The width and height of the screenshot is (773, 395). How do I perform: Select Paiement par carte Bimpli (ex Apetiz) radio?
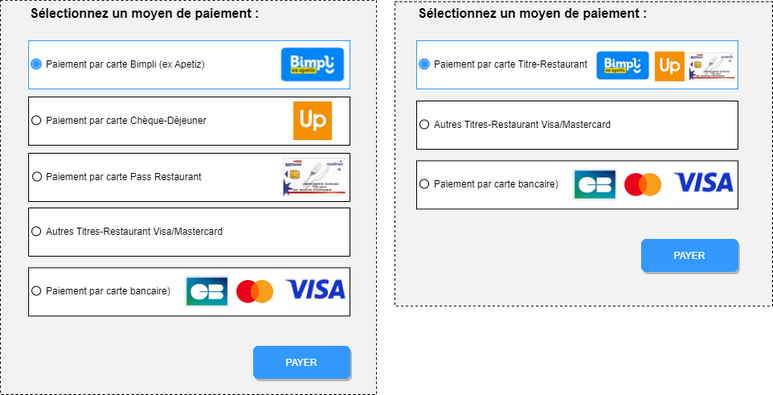(36, 64)
